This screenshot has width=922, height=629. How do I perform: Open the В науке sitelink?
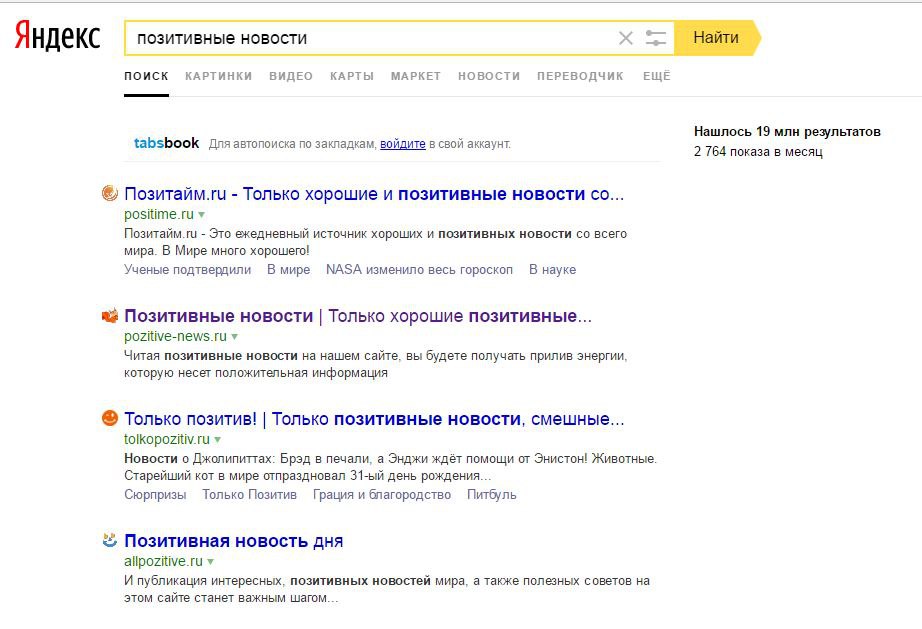(553, 270)
